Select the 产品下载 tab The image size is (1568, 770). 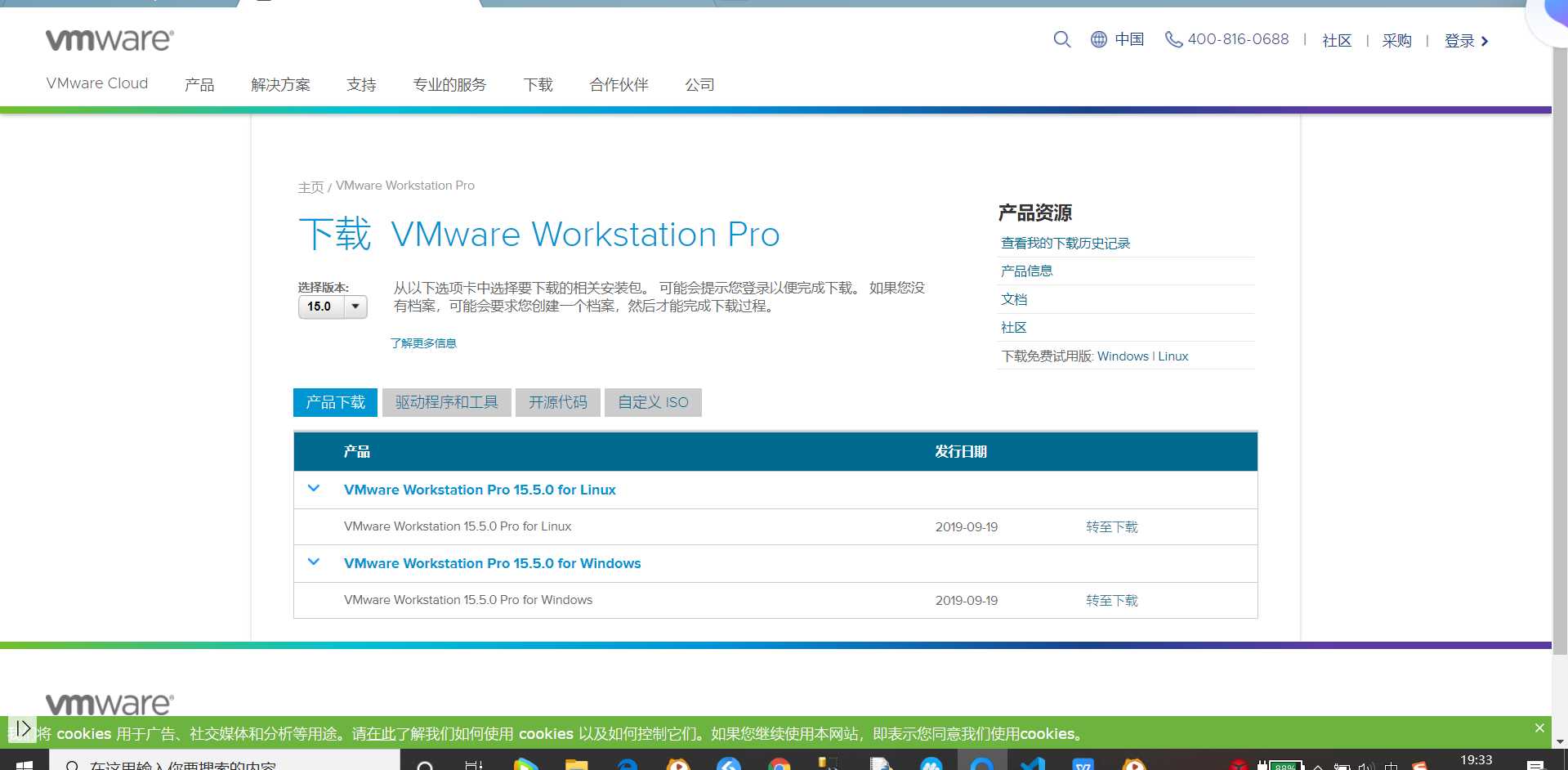pyautogui.click(x=335, y=402)
